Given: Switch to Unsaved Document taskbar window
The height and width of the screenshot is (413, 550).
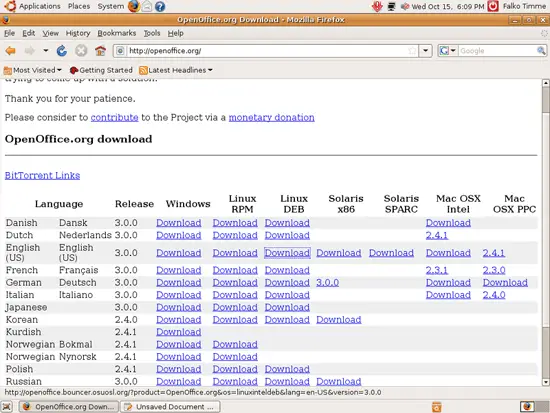Looking at the screenshot, I should click(170, 407).
